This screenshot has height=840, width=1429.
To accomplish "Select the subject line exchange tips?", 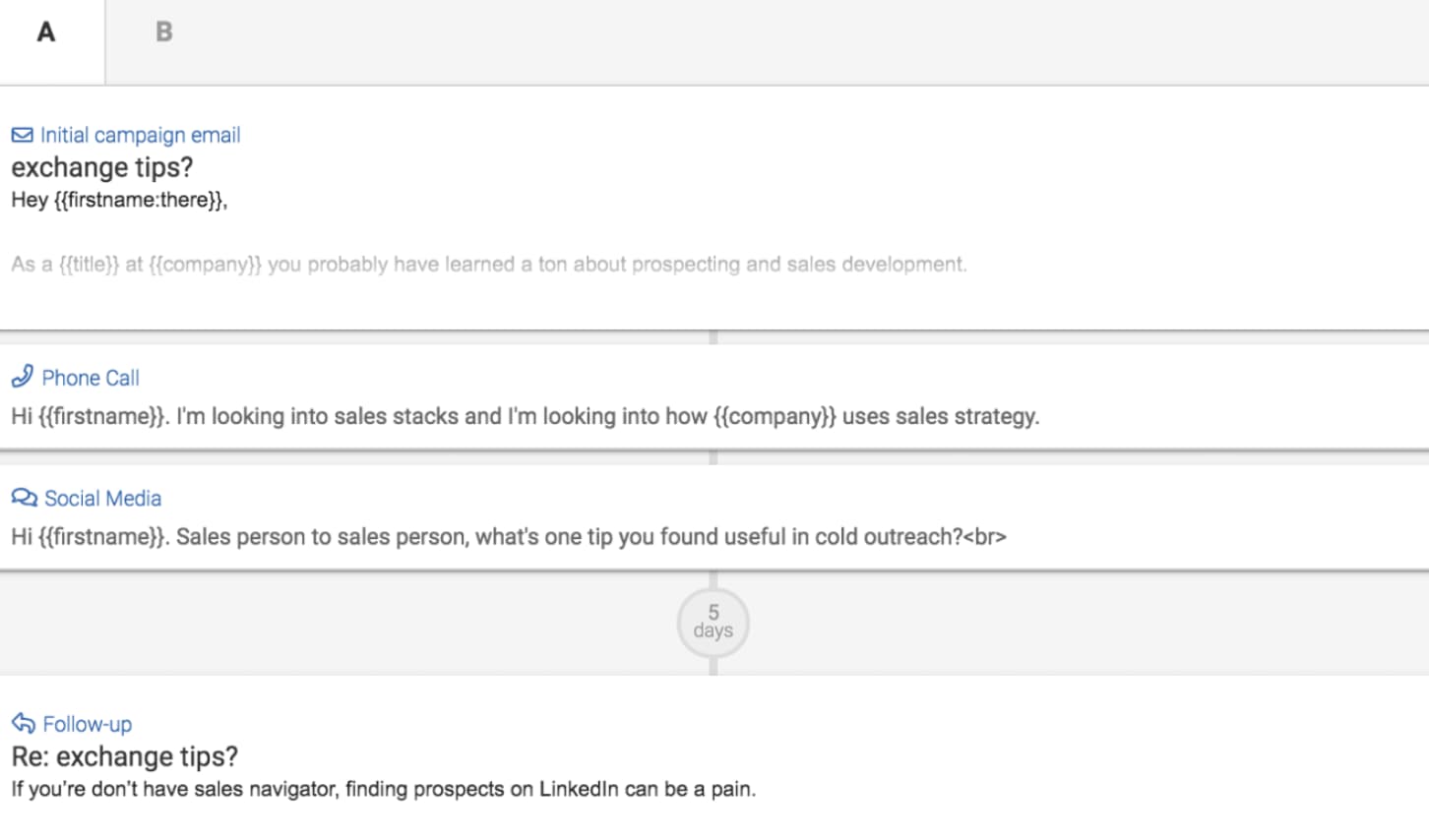I will pos(101,167).
